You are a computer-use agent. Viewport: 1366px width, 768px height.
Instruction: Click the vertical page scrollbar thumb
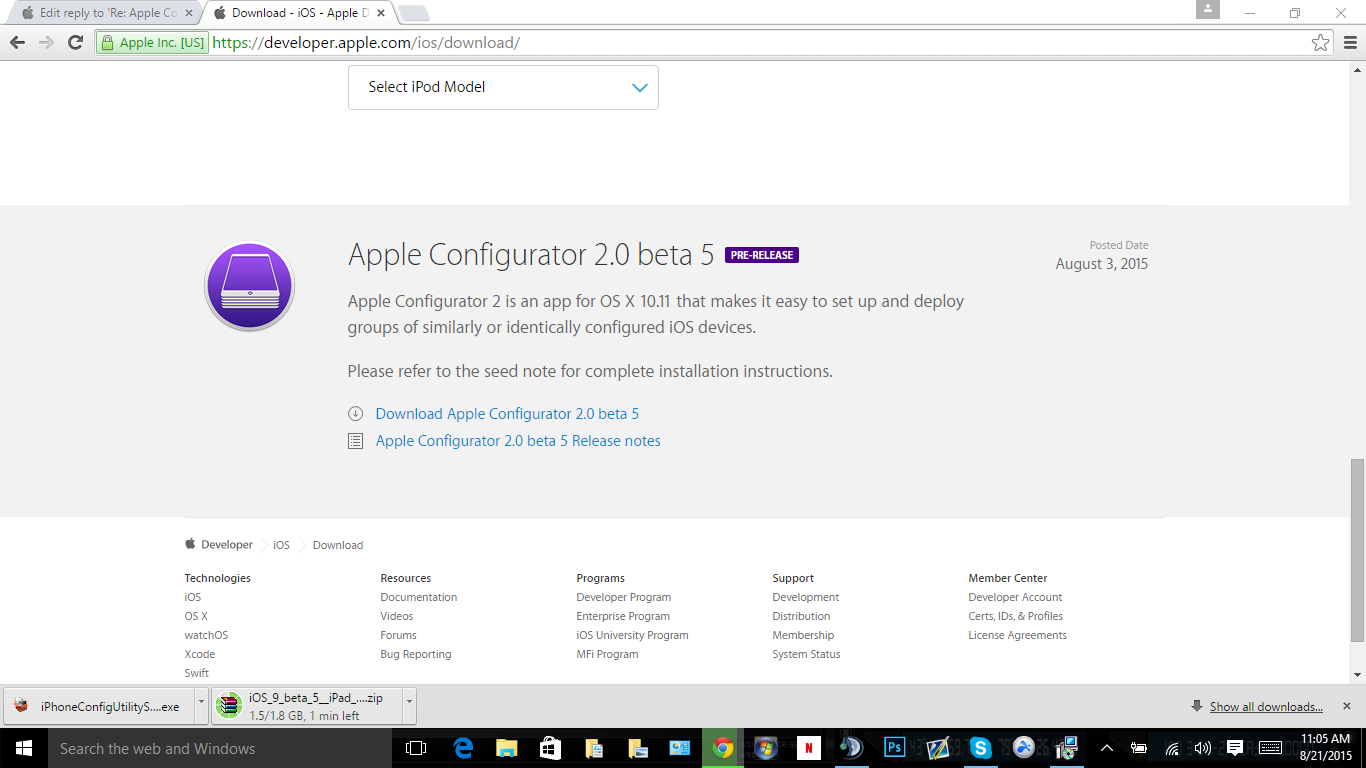point(1357,550)
